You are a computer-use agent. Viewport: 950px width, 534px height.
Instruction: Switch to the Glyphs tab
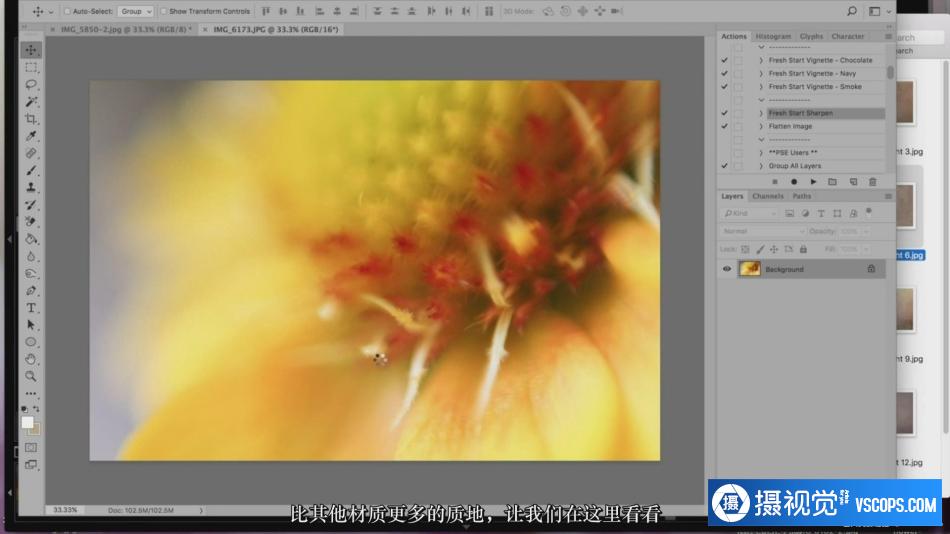(811, 36)
